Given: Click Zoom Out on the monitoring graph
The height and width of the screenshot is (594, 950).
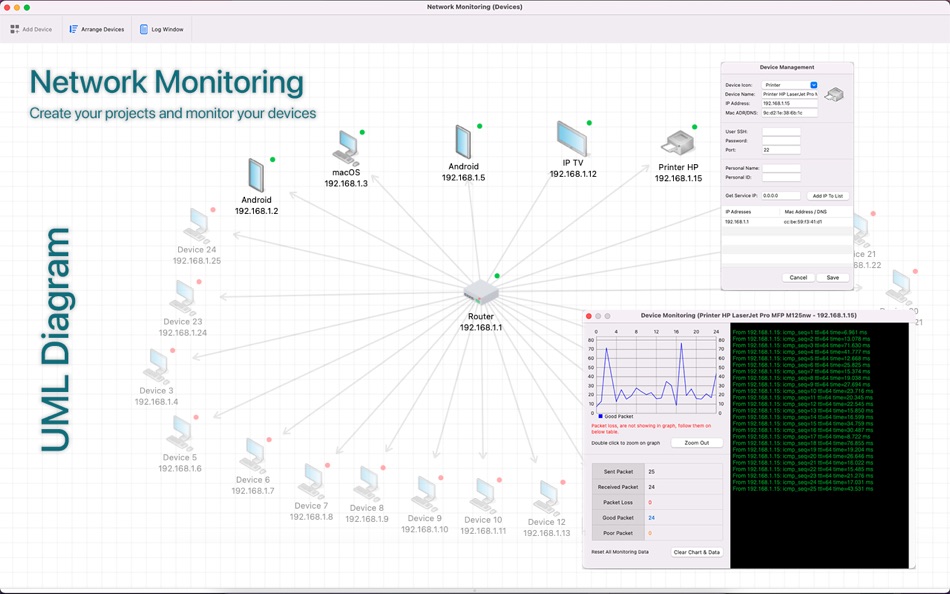Looking at the screenshot, I should [697, 443].
